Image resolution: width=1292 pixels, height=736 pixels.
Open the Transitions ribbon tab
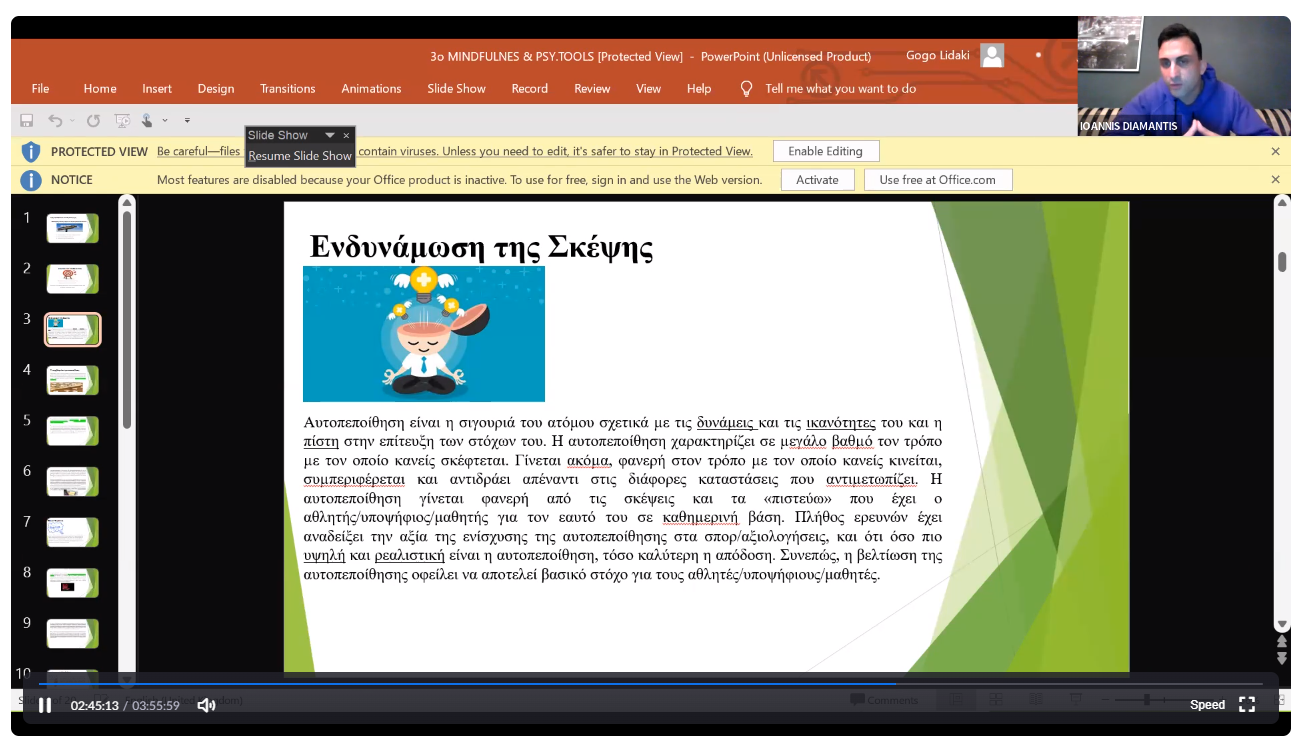[288, 88]
